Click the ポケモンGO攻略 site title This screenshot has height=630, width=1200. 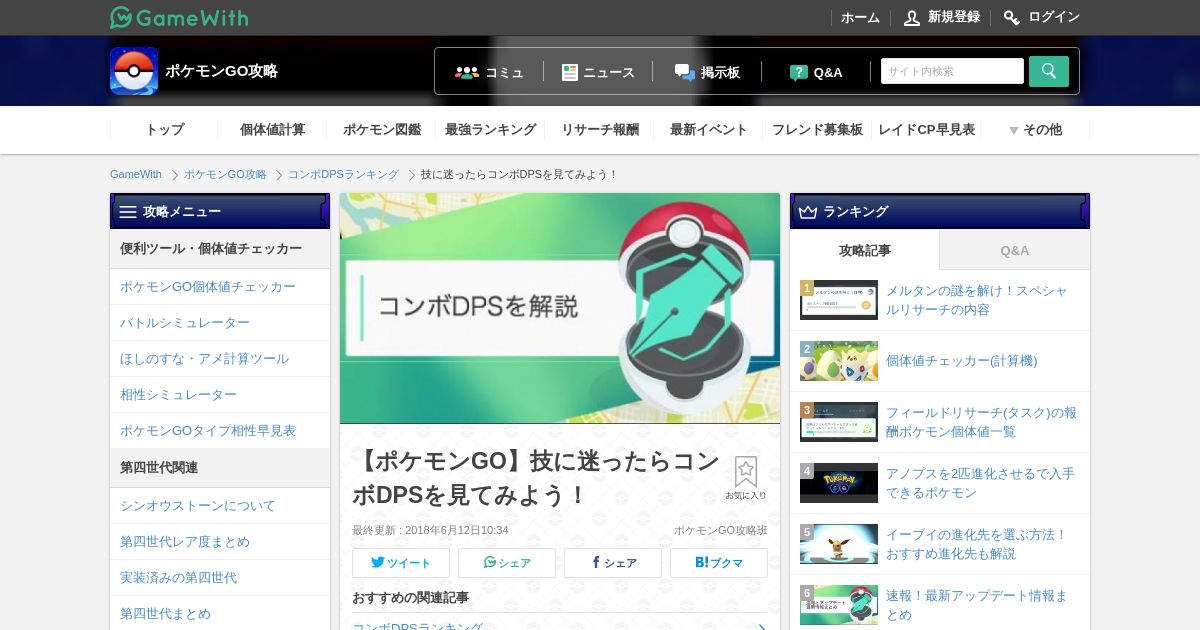pos(221,71)
